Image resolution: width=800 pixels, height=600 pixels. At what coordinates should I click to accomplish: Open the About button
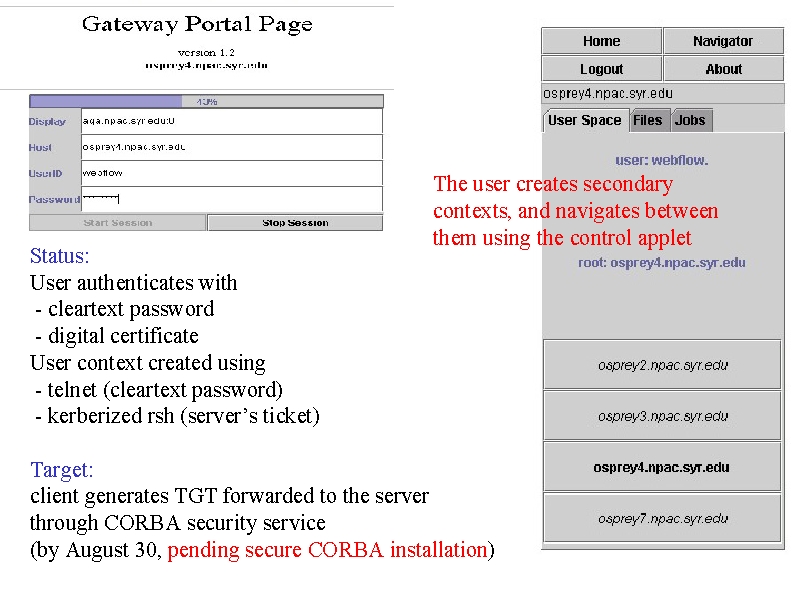coord(723,69)
